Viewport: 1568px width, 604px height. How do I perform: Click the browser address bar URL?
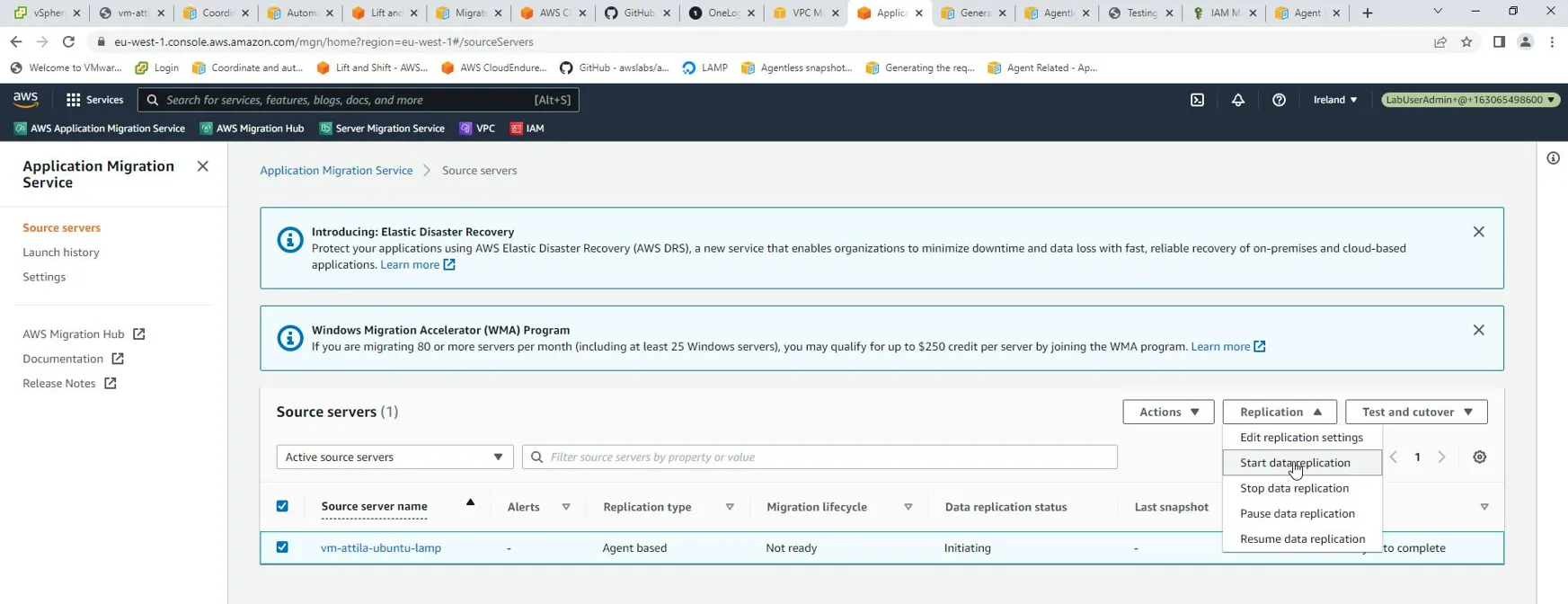pyautogui.click(x=323, y=41)
